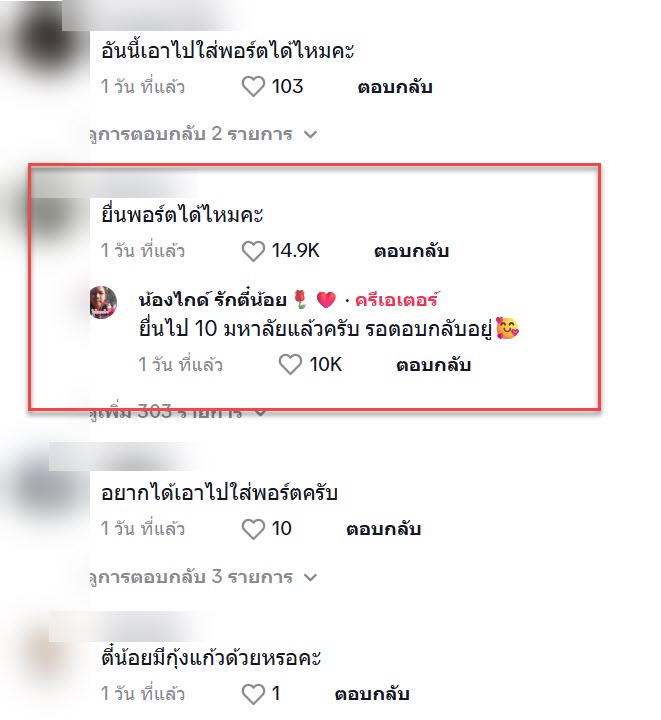Open the creator's profile picture
661x720 pixels.
click(x=103, y=302)
